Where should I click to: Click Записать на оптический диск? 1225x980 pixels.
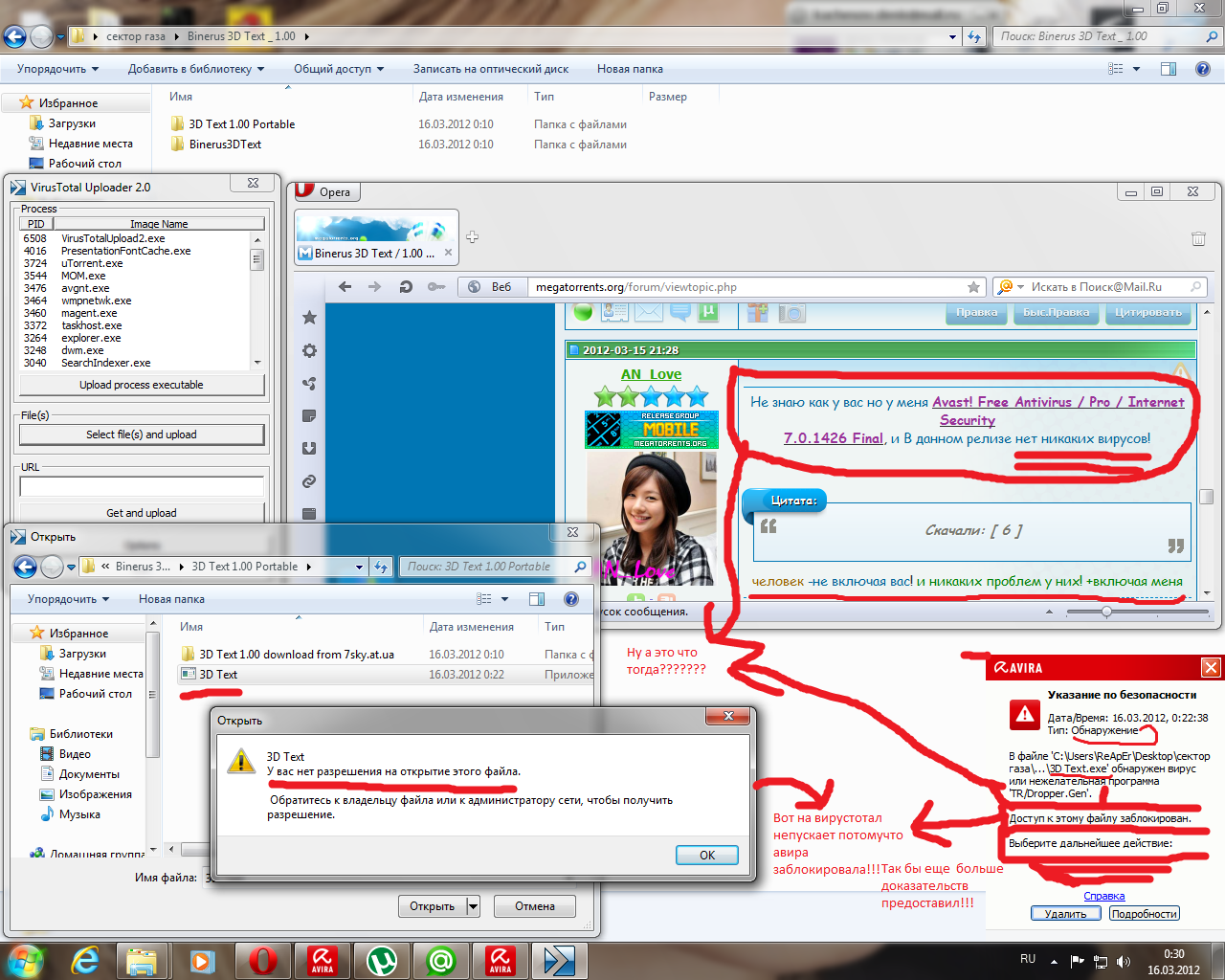[490, 69]
